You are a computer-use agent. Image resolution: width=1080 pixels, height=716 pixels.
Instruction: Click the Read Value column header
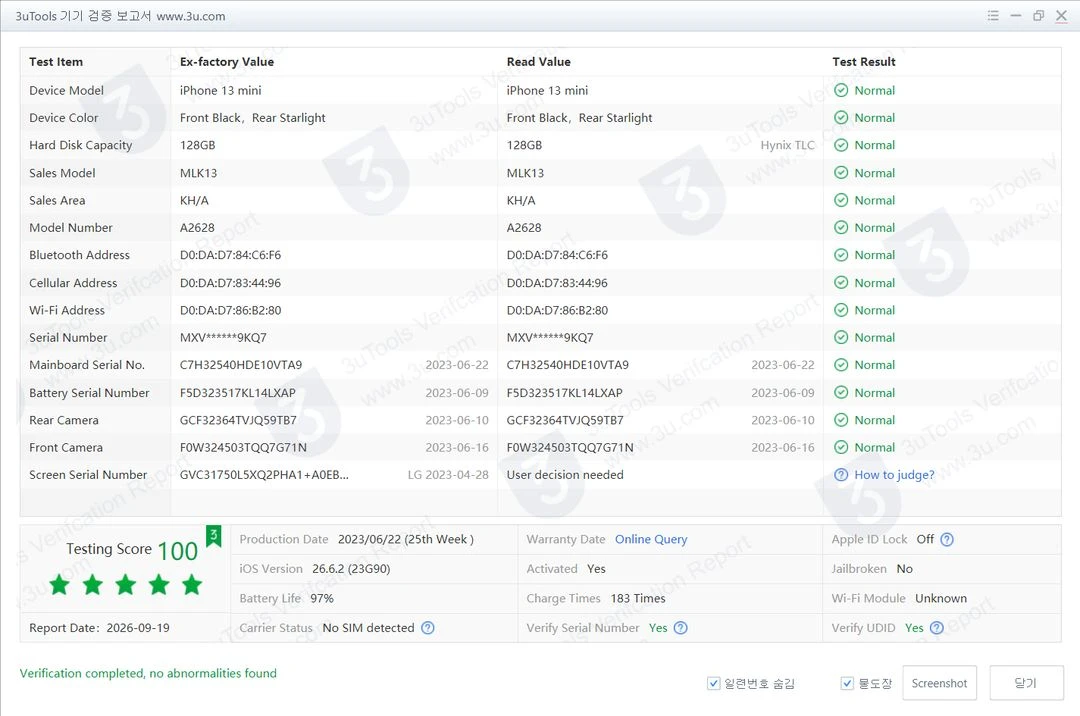(539, 62)
